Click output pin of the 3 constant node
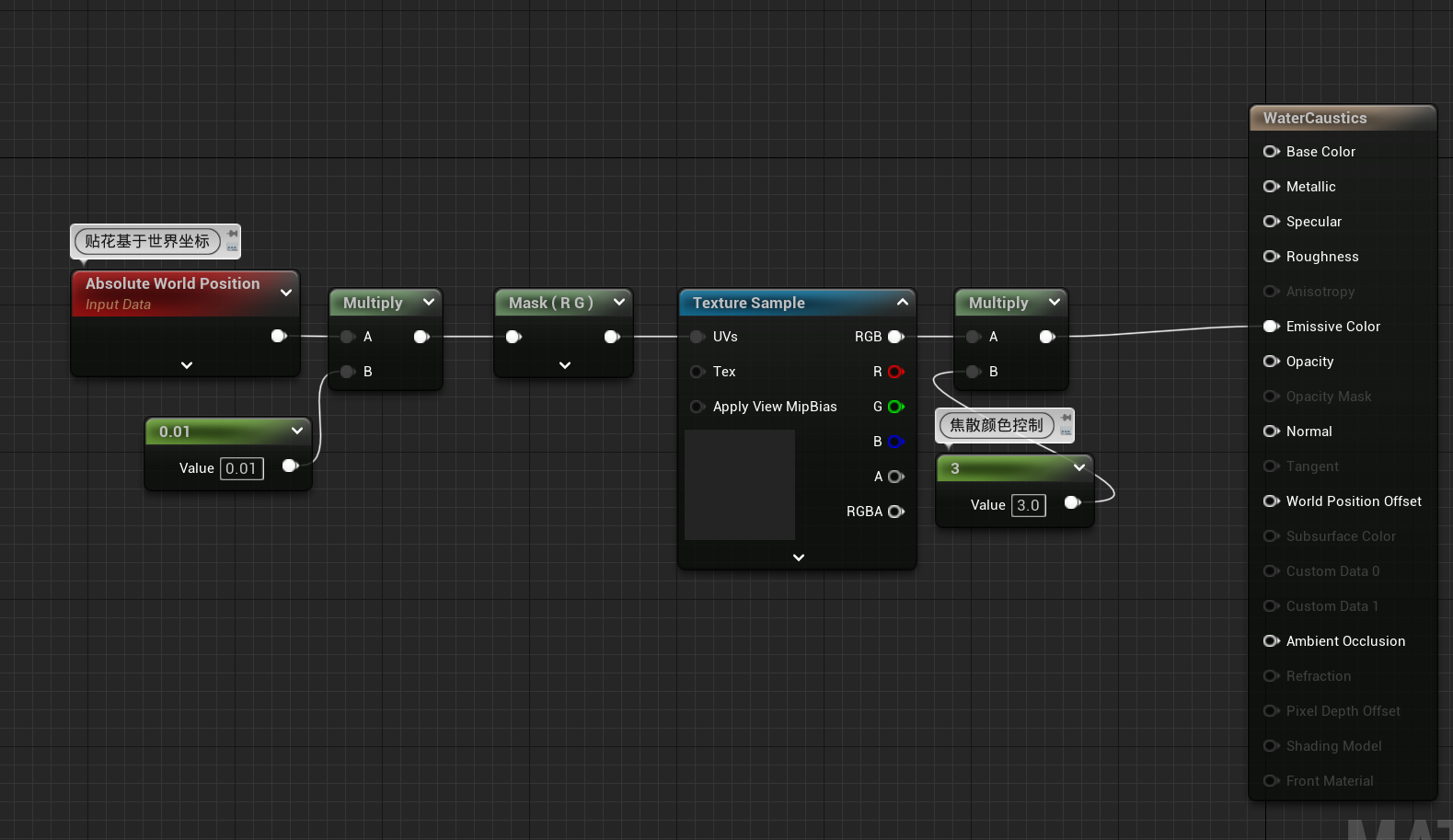Screen dimensions: 1453x840 click(1072, 502)
